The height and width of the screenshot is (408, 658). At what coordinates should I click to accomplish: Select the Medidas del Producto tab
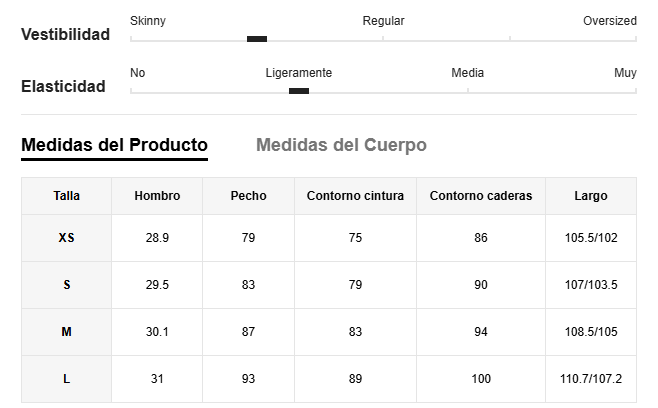pyautogui.click(x=115, y=145)
